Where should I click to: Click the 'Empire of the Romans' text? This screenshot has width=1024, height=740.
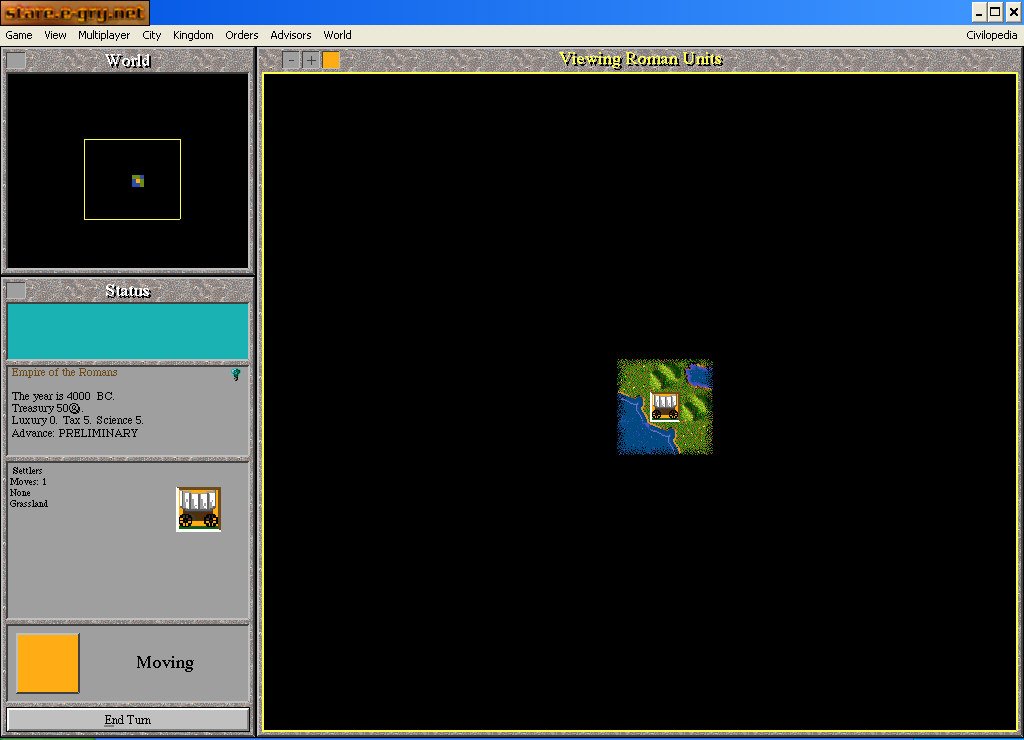(64, 372)
